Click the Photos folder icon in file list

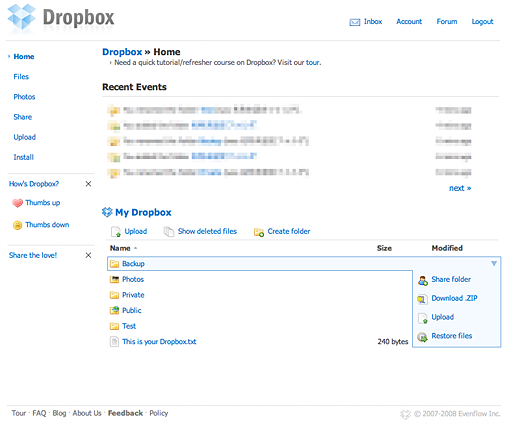114,279
